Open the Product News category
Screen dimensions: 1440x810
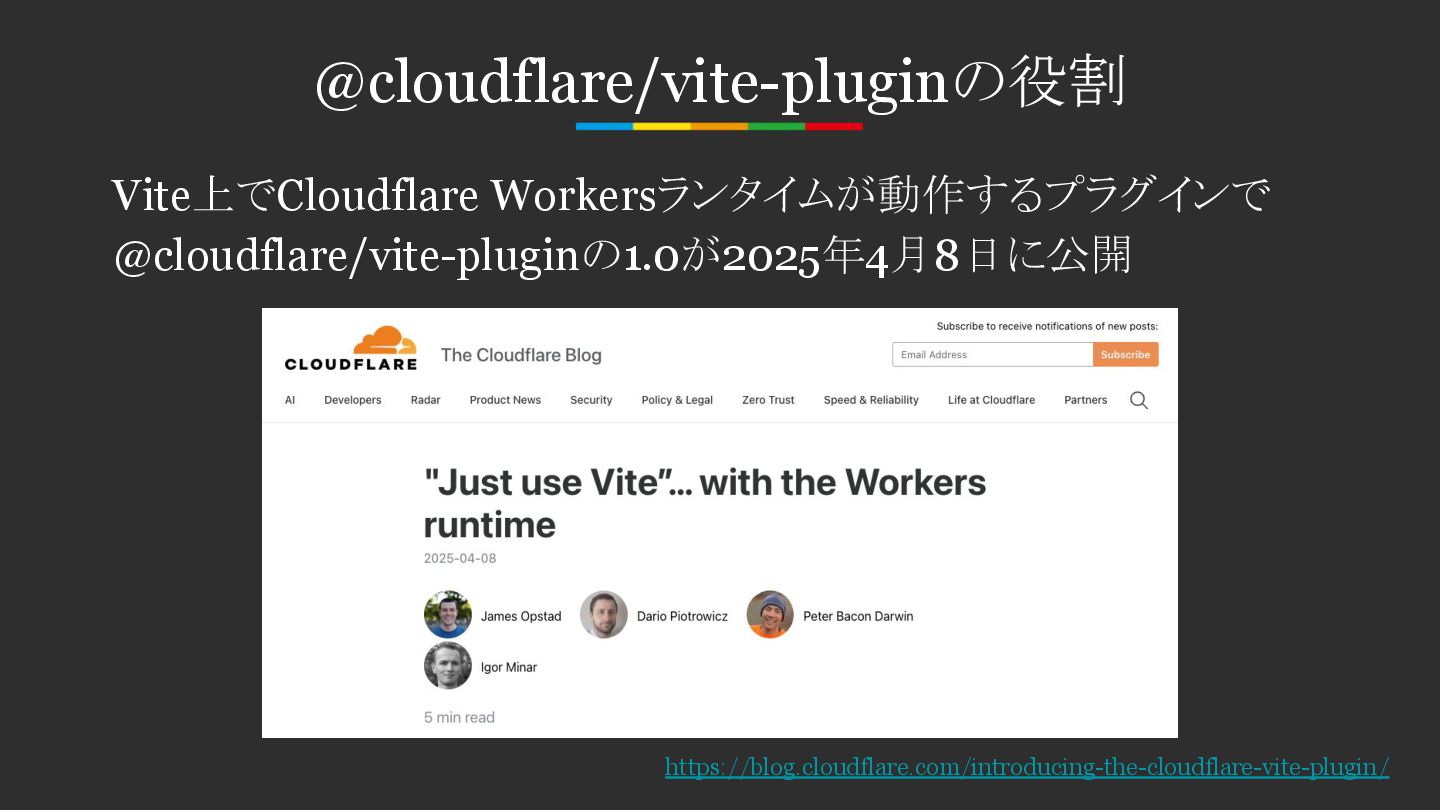(505, 400)
